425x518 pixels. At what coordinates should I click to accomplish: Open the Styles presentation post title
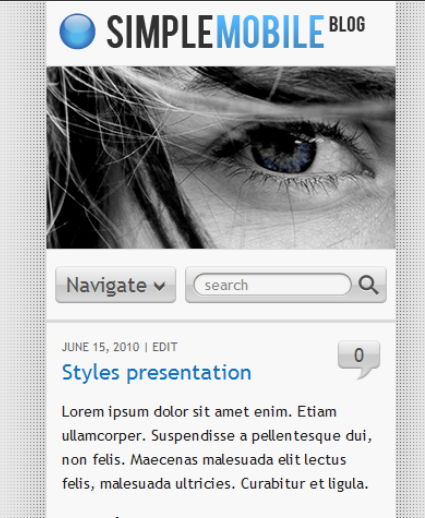pos(157,372)
